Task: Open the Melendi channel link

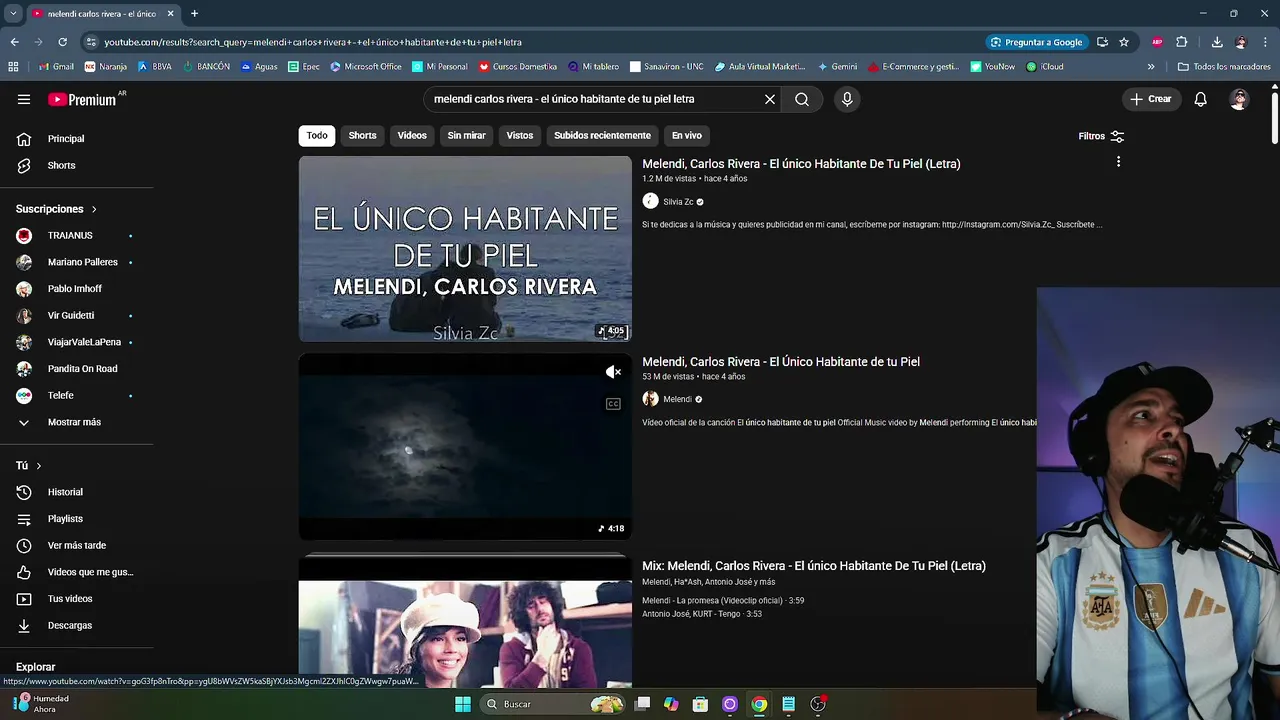Action: tap(677, 399)
